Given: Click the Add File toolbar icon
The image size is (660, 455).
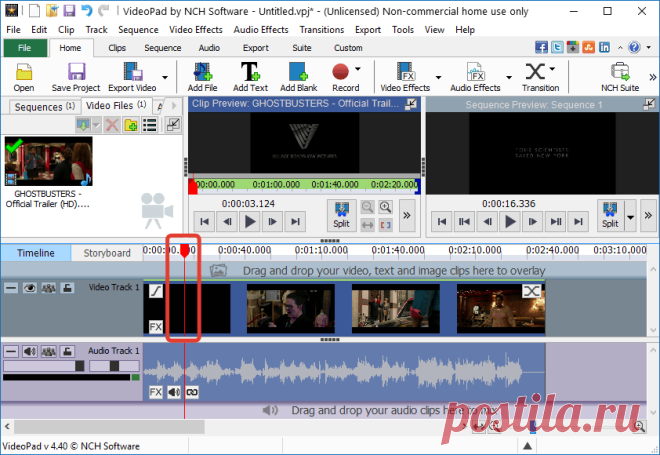Looking at the screenshot, I should coord(202,77).
